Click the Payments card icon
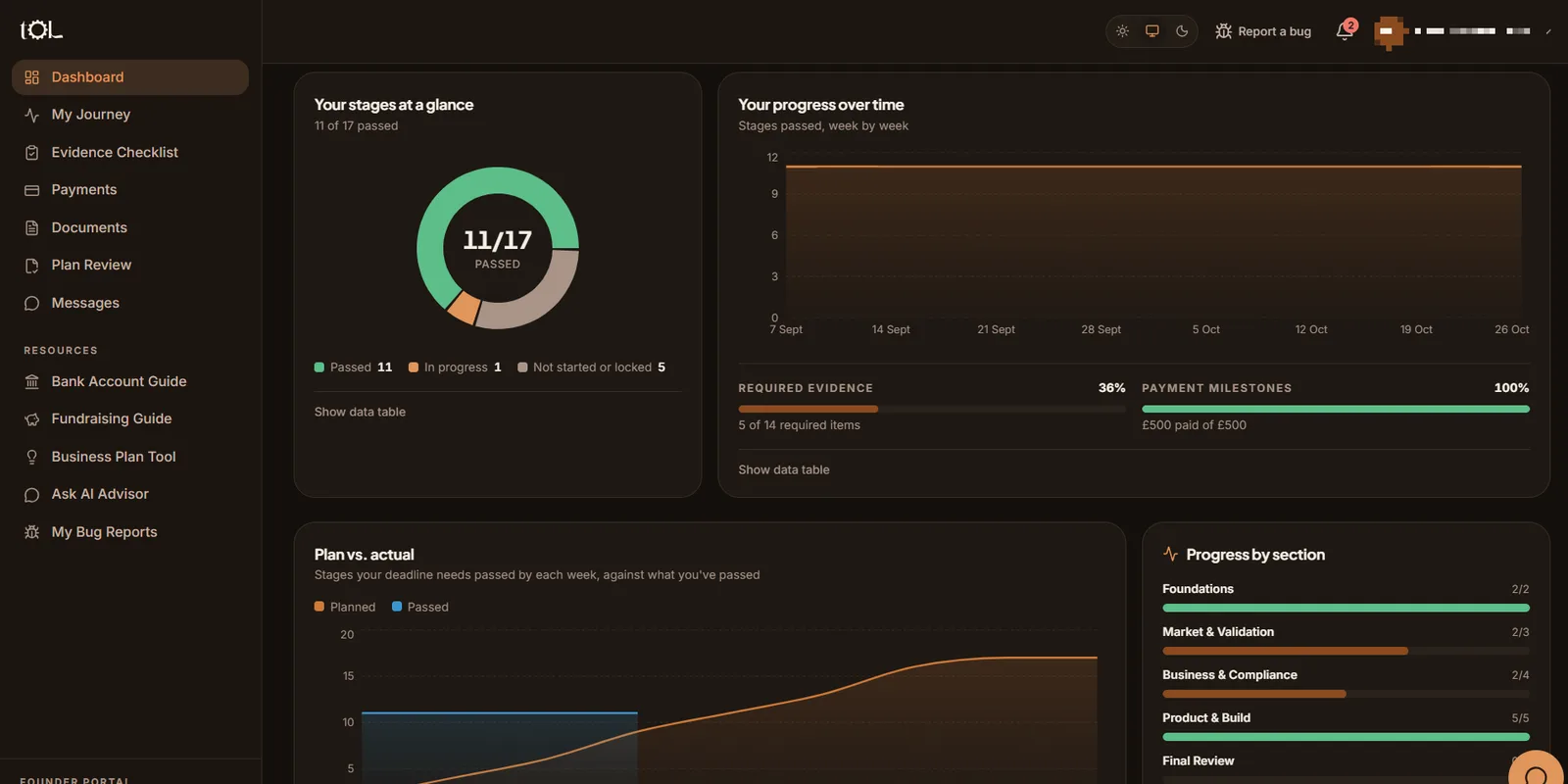Screen dimensions: 1568x784 (x=31, y=190)
